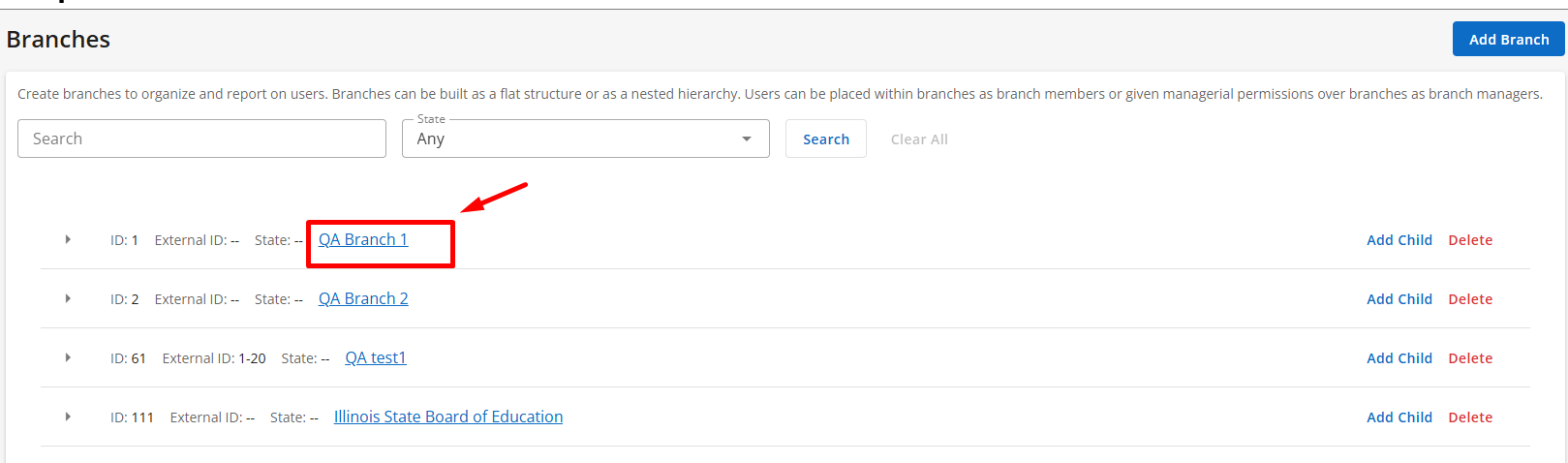
Task: Delete the QA Branch 2 entry
Action: [1469, 299]
